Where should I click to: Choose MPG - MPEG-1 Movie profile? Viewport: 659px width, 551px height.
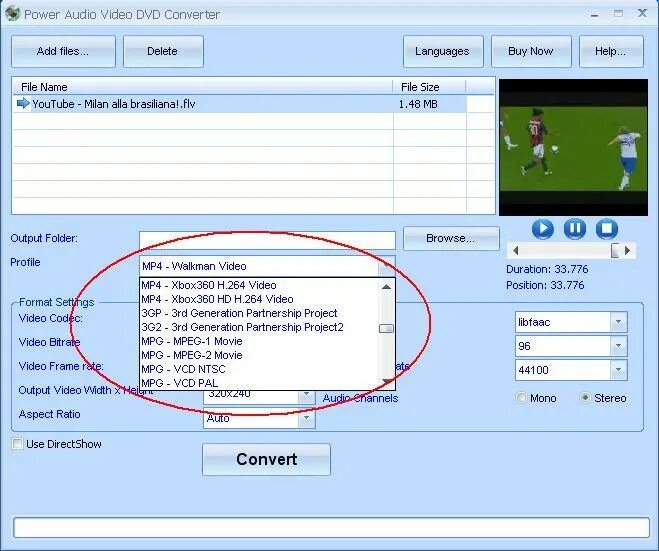(259, 341)
